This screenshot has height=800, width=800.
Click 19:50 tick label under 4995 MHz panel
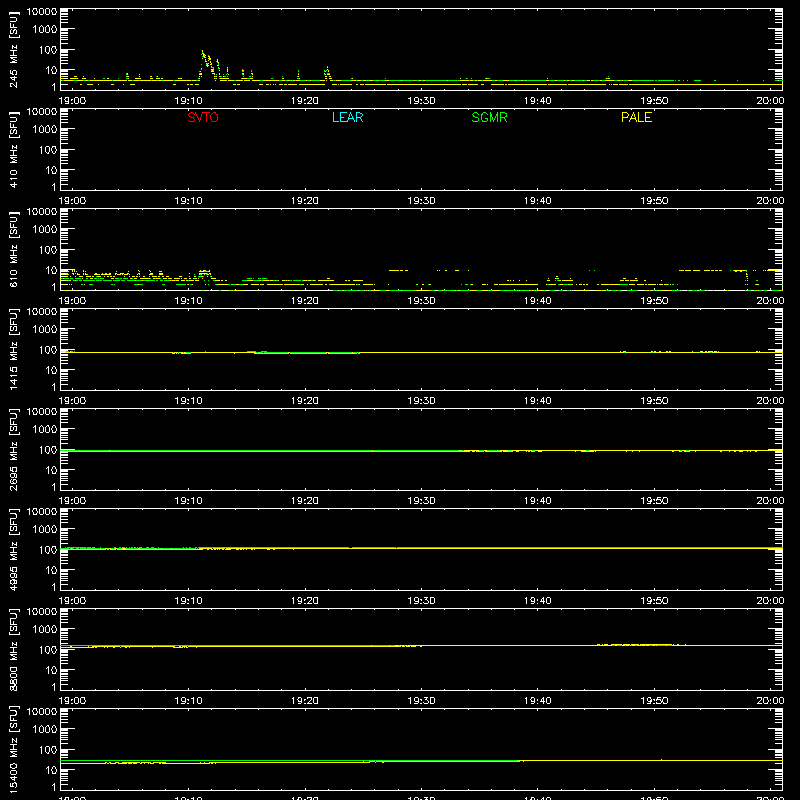(654, 601)
